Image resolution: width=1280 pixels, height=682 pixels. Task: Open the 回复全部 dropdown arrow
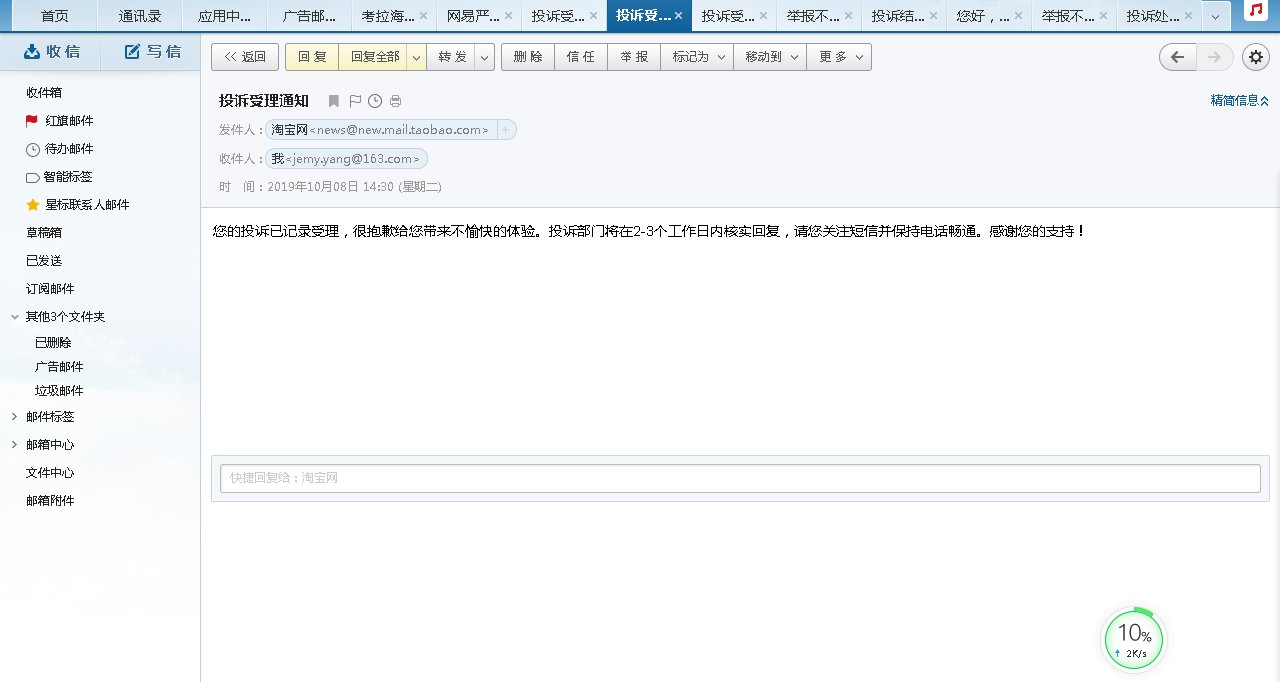[x=416, y=57]
